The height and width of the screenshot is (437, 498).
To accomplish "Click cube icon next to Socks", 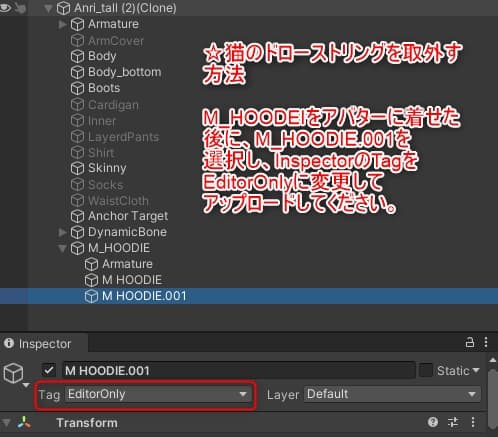I will pyautogui.click(x=77, y=184).
